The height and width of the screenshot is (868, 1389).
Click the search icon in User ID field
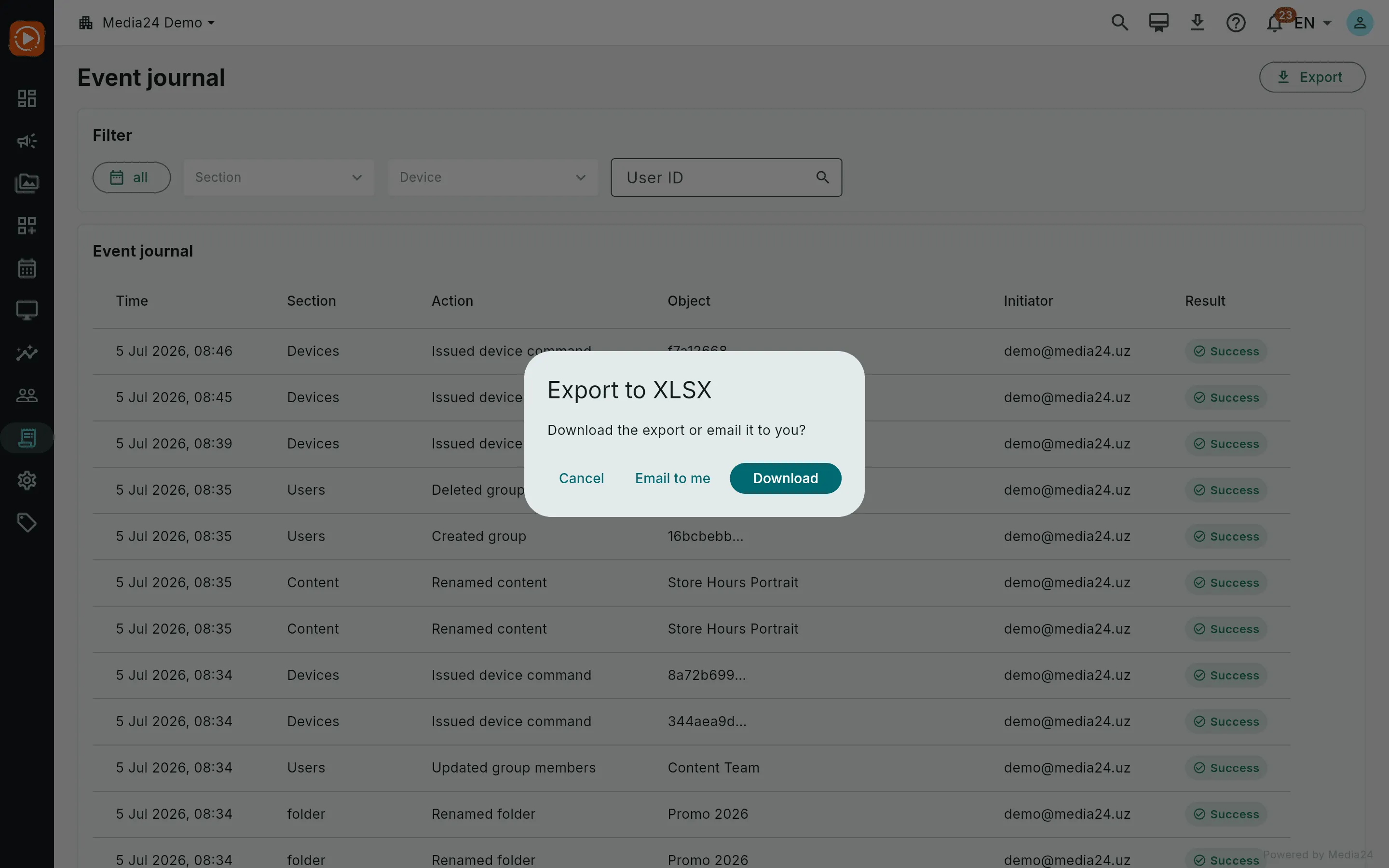[x=822, y=177]
